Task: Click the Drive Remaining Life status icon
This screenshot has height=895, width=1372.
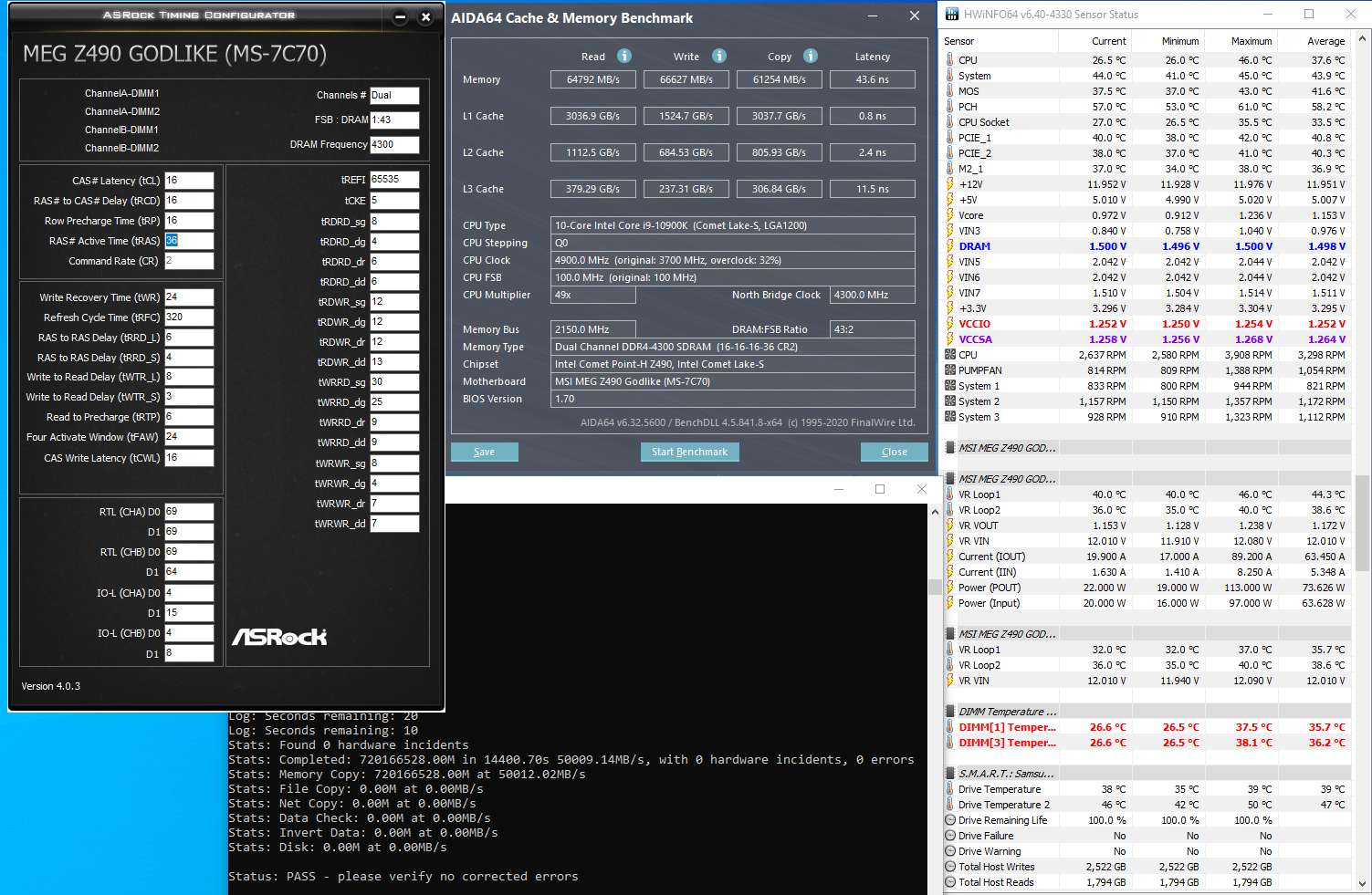Action: point(950,820)
